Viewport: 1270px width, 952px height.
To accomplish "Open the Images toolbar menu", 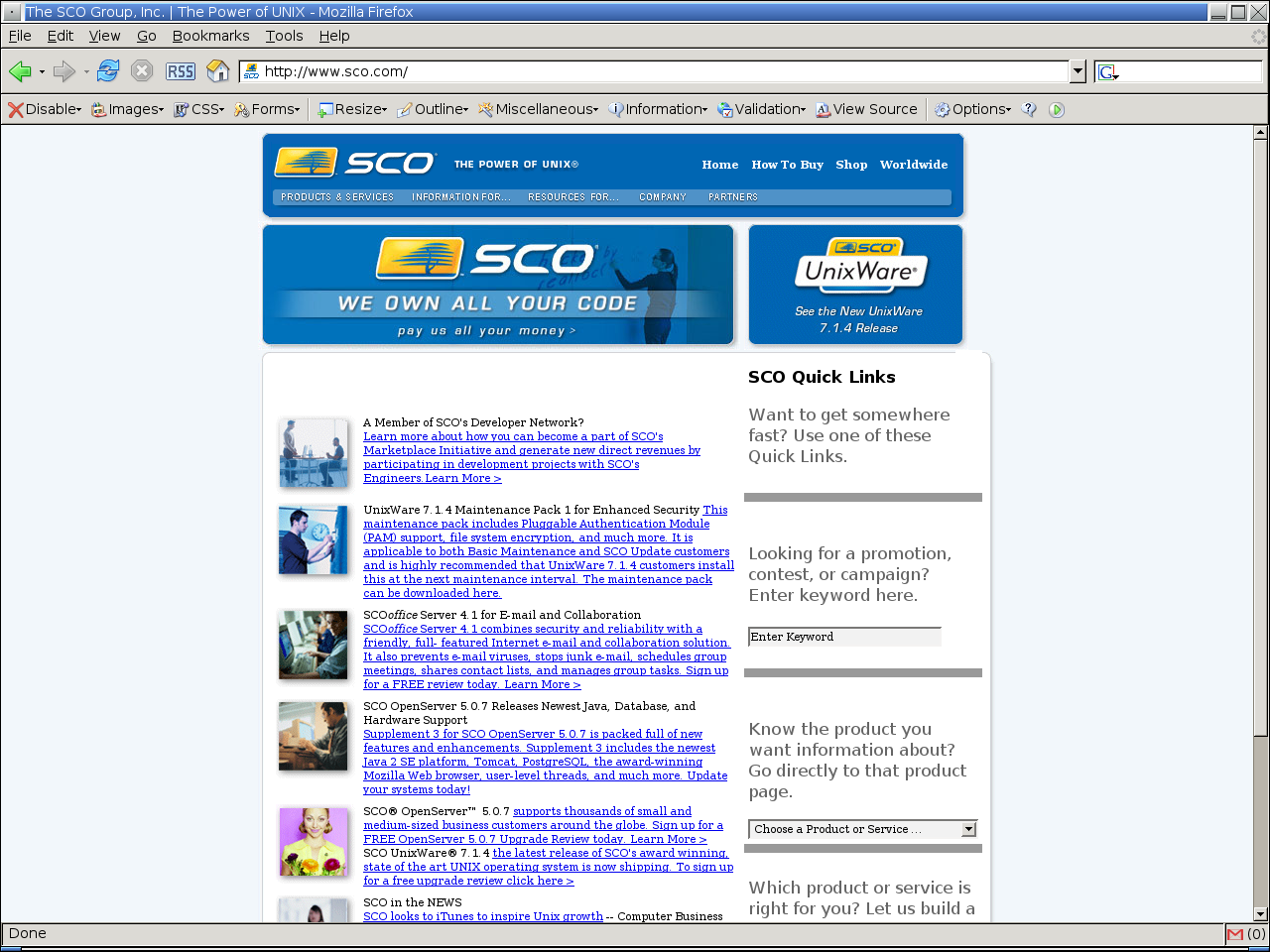I will tap(127, 109).
